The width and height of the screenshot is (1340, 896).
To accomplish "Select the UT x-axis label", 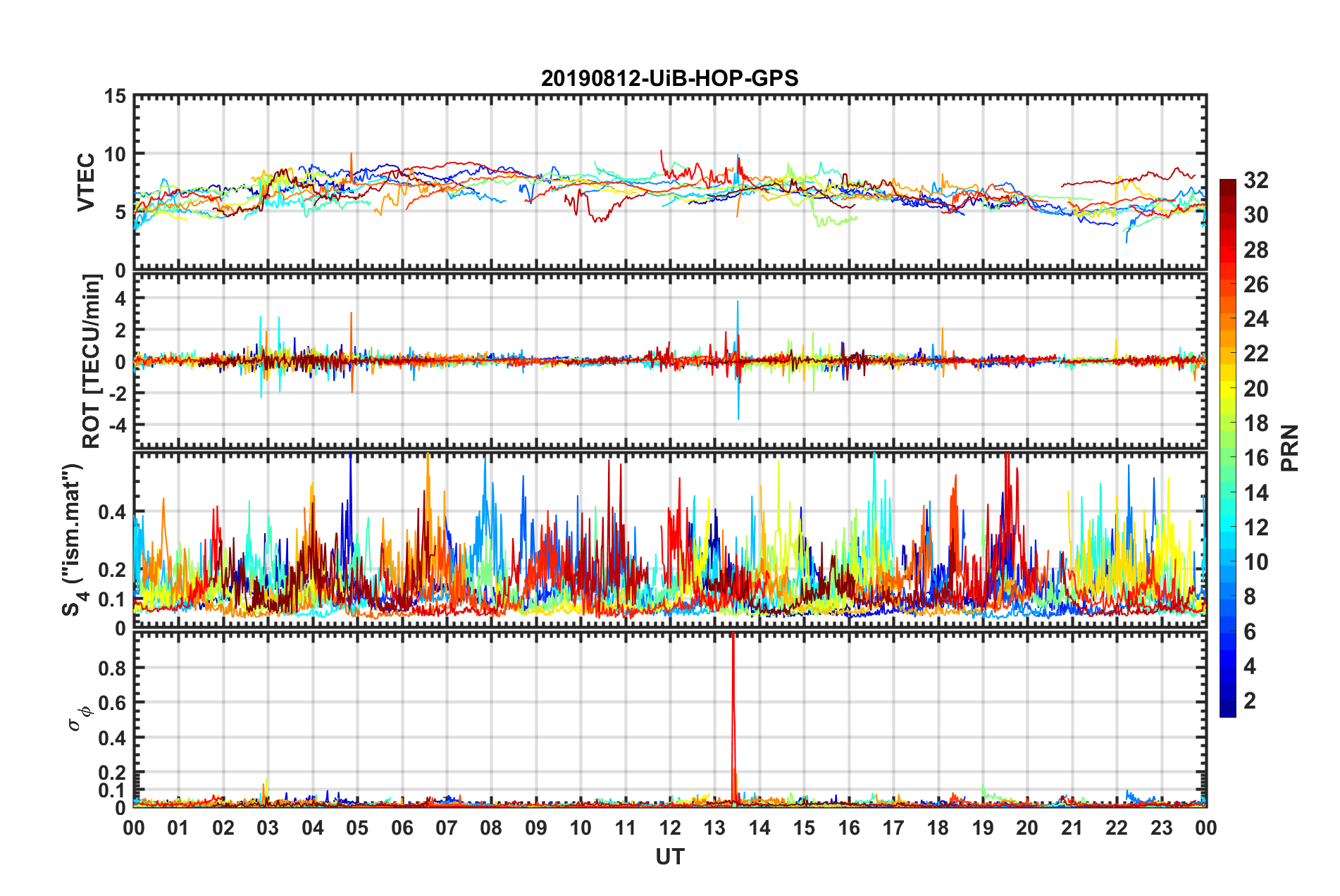I will point(669,857).
